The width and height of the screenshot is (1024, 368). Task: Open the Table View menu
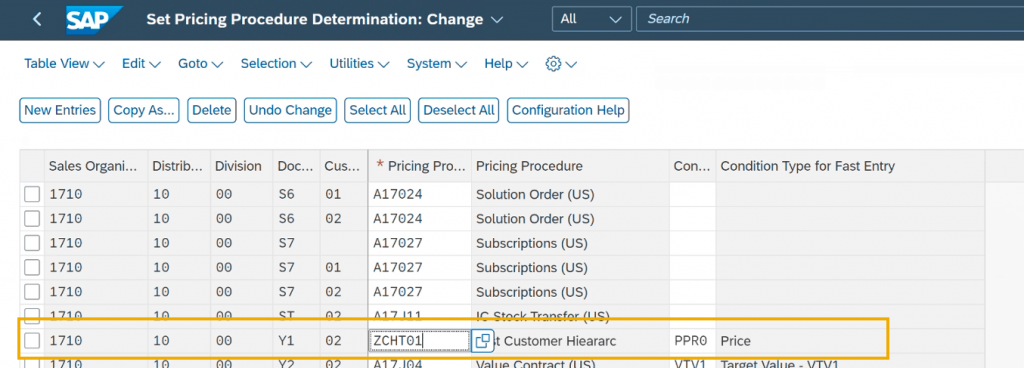[x=64, y=64]
